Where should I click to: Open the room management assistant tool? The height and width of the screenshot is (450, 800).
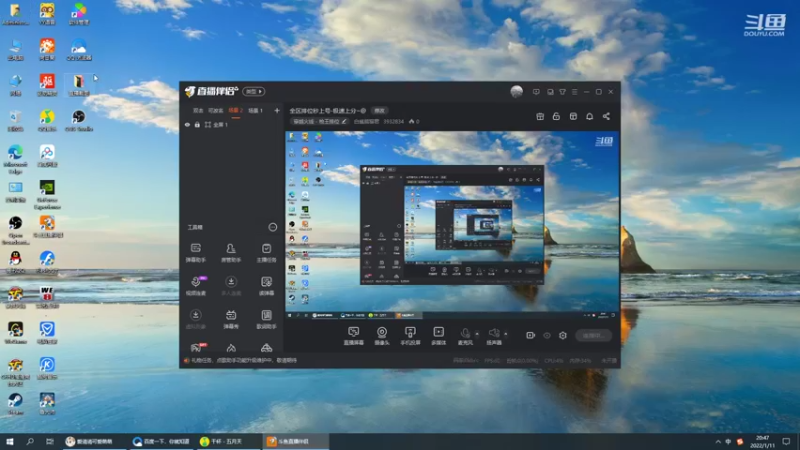[231, 253]
